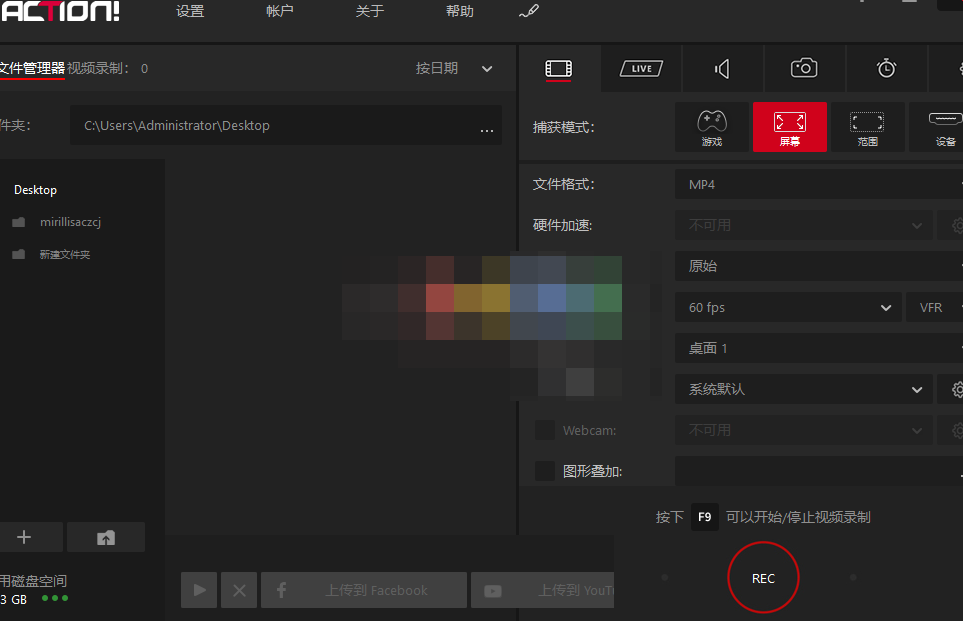
Task: Enable the 图形叠加 overlay checkbox
Action: point(544,470)
